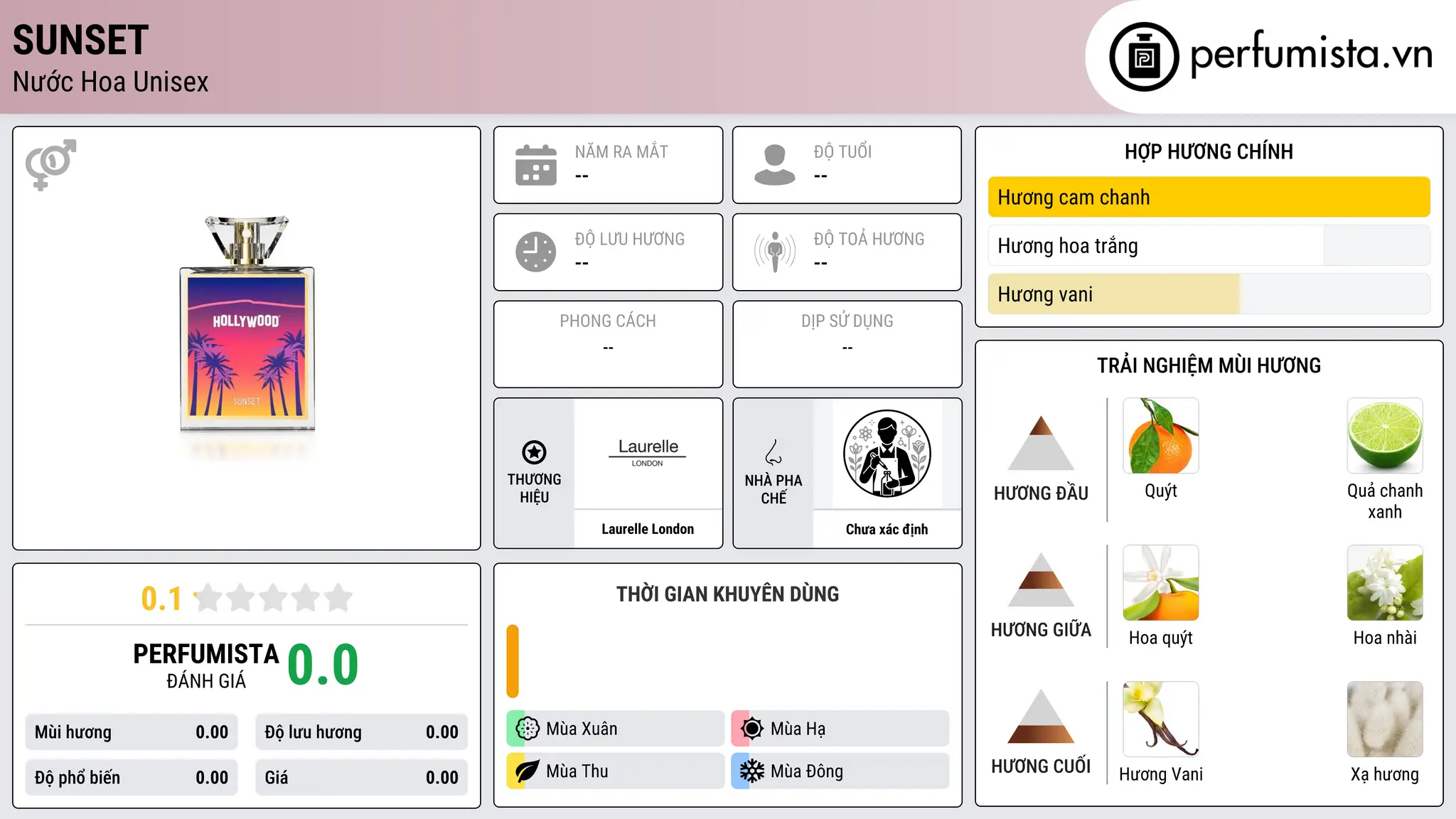Screen dimensions: 1456x819
Task: Click the person icon beside Độ tuổi
Action: (x=775, y=165)
